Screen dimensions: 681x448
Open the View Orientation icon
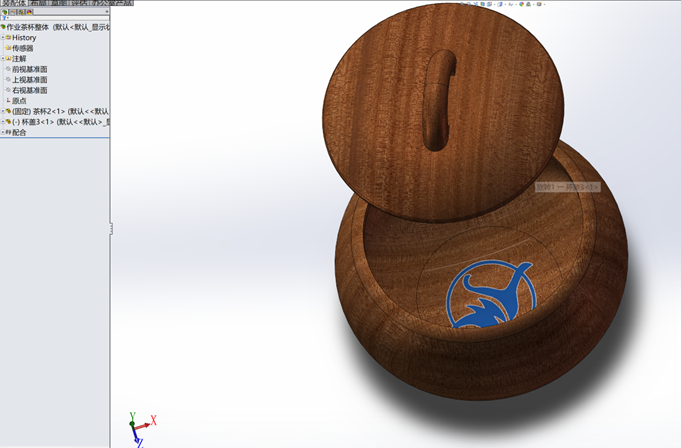click(x=489, y=4)
